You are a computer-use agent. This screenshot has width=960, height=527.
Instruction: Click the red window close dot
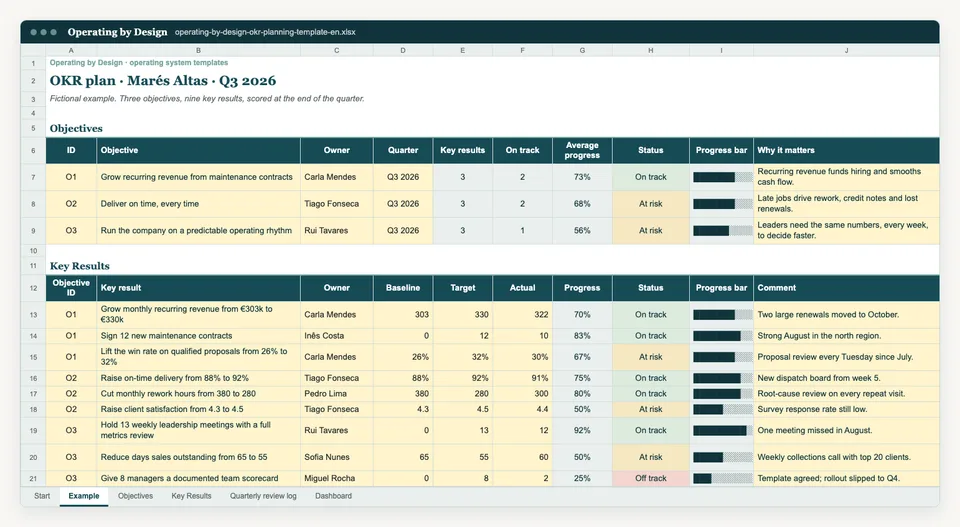[34, 32]
